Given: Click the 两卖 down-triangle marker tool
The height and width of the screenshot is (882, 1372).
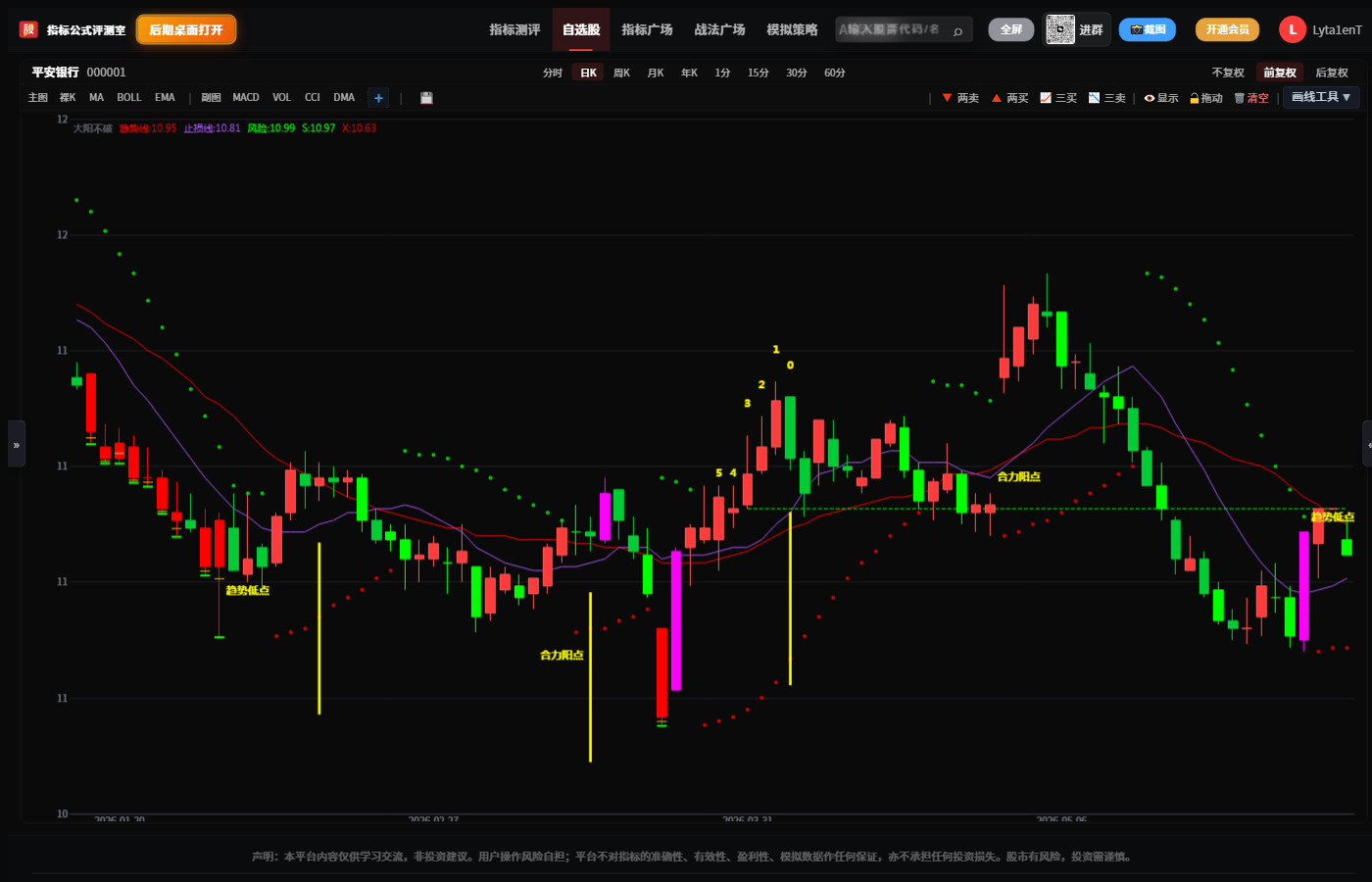Looking at the screenshot, I should tap(960, 98).
